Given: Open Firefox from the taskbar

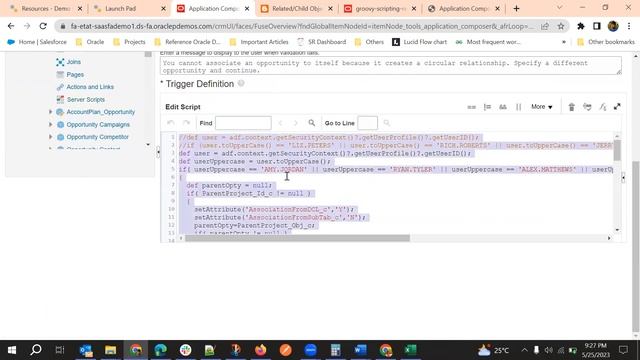Looking at the screenshot, I should point(261,350).
